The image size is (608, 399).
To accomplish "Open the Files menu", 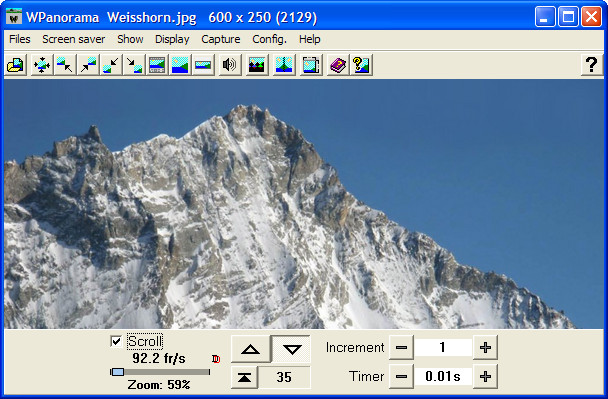I will click(x=20, y=39).
